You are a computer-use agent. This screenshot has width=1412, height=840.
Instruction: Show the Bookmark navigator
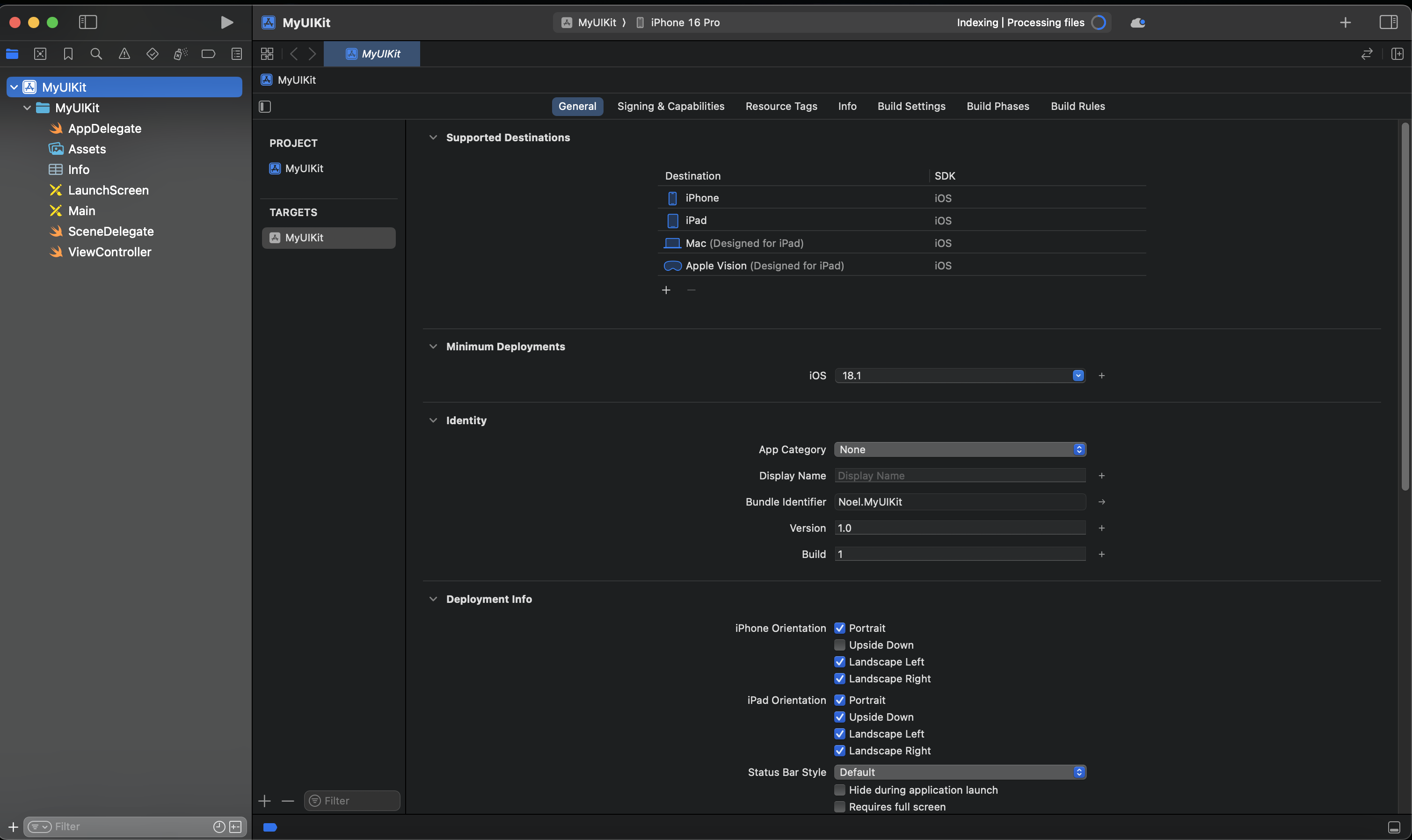click(68, 54)
